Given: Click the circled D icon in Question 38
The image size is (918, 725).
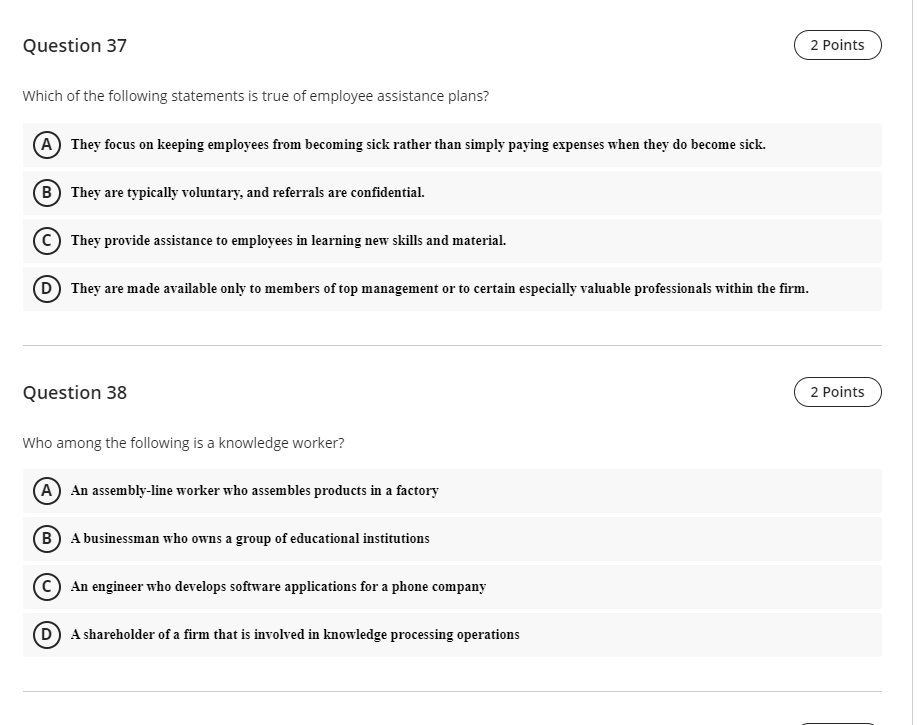Looking at the screenshot, I should [x=45, y=634].
